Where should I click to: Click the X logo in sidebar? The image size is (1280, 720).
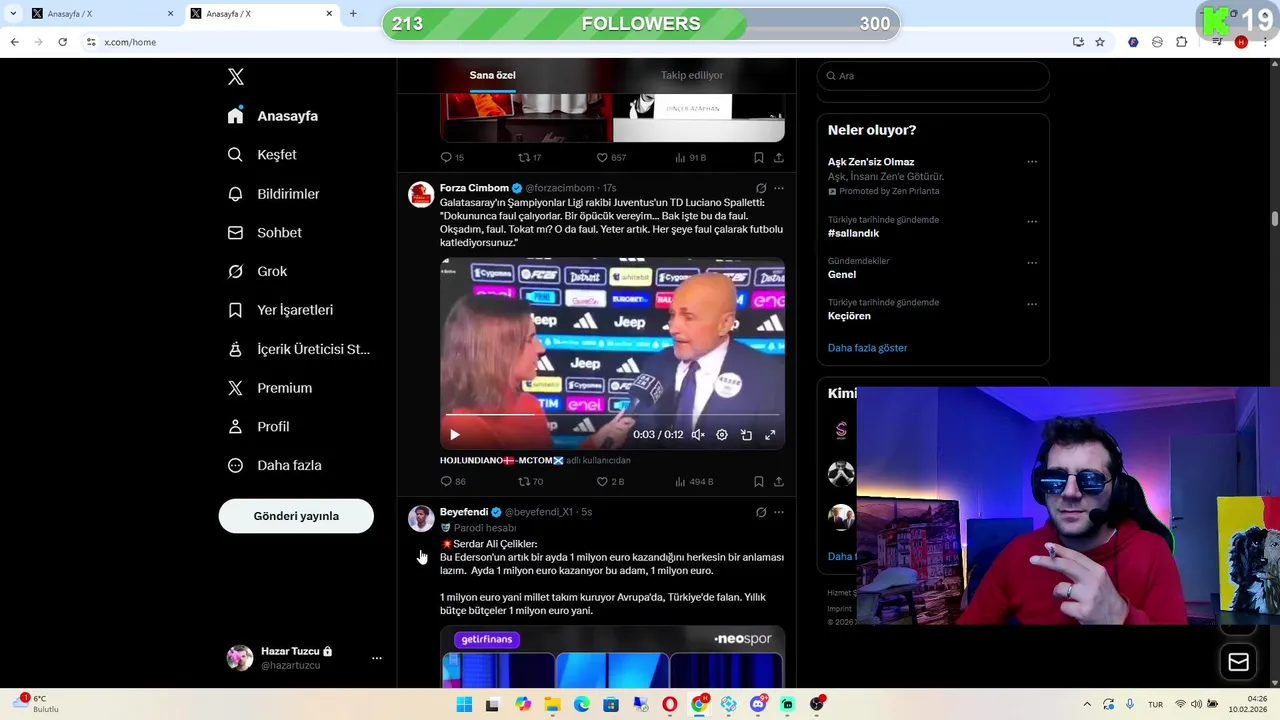pos(236,77)
